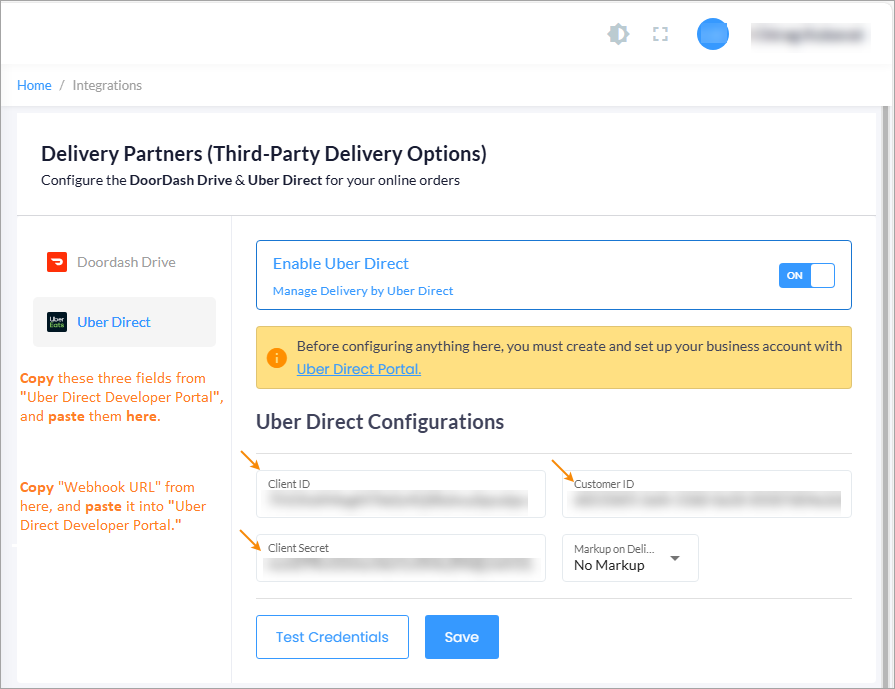Viewport: 895px width, 689px height.
Task: Click the Uber Eats logo icon
Action: click(x=57, y=322)
